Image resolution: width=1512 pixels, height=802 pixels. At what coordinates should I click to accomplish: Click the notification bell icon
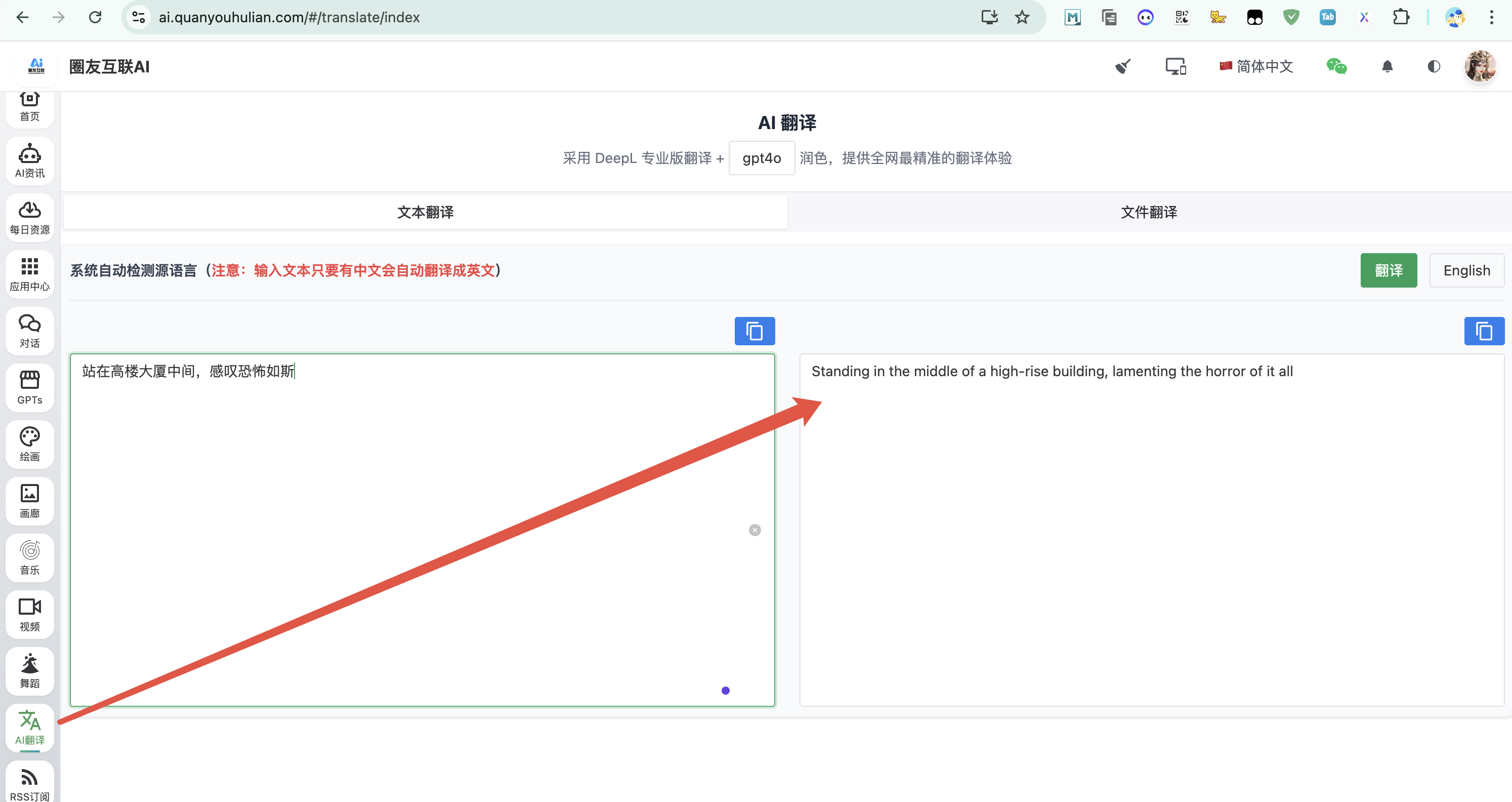click(1387, 66)
